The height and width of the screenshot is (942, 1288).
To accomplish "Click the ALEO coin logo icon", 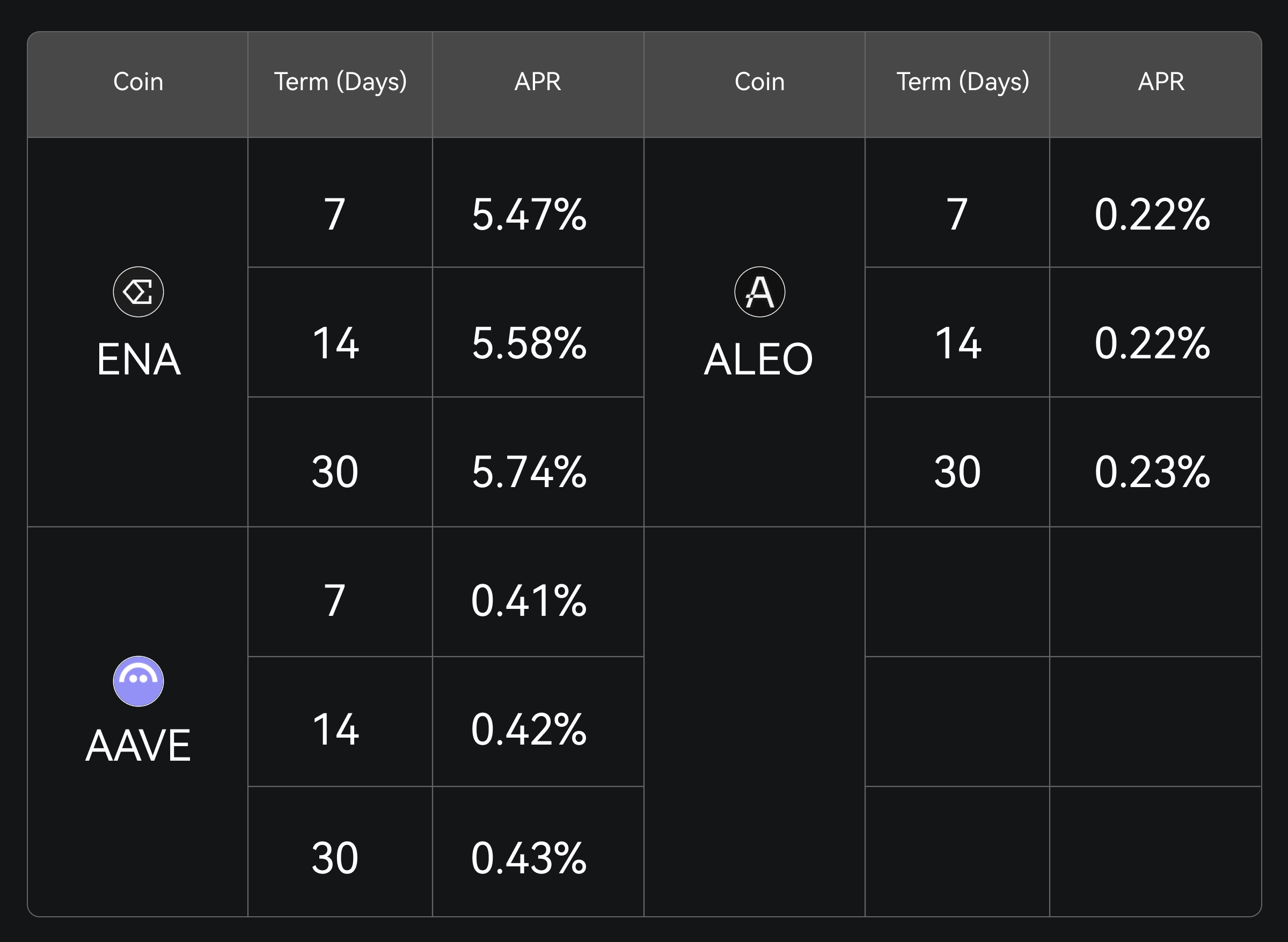I will click(759, 292).
